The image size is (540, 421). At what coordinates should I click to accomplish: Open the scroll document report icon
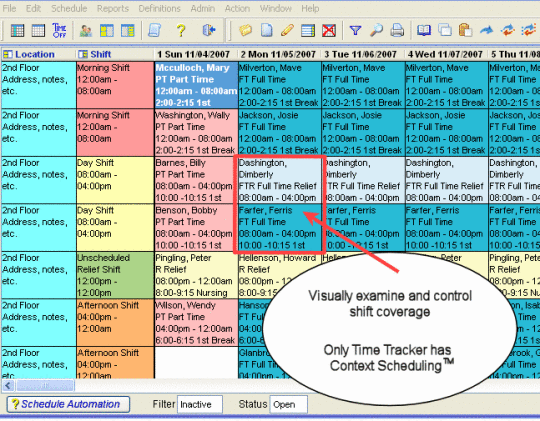[155, 30]
